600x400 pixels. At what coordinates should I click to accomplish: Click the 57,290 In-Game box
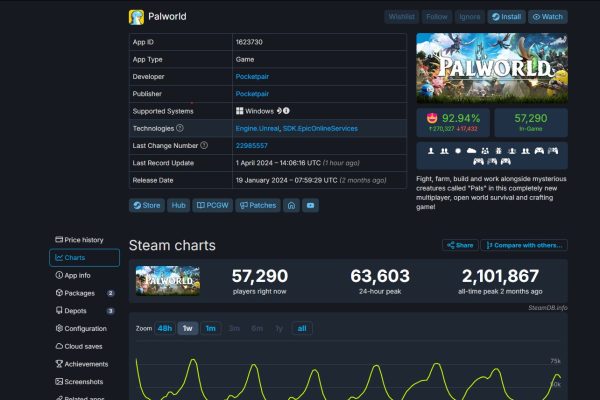(x=531, y=122)
